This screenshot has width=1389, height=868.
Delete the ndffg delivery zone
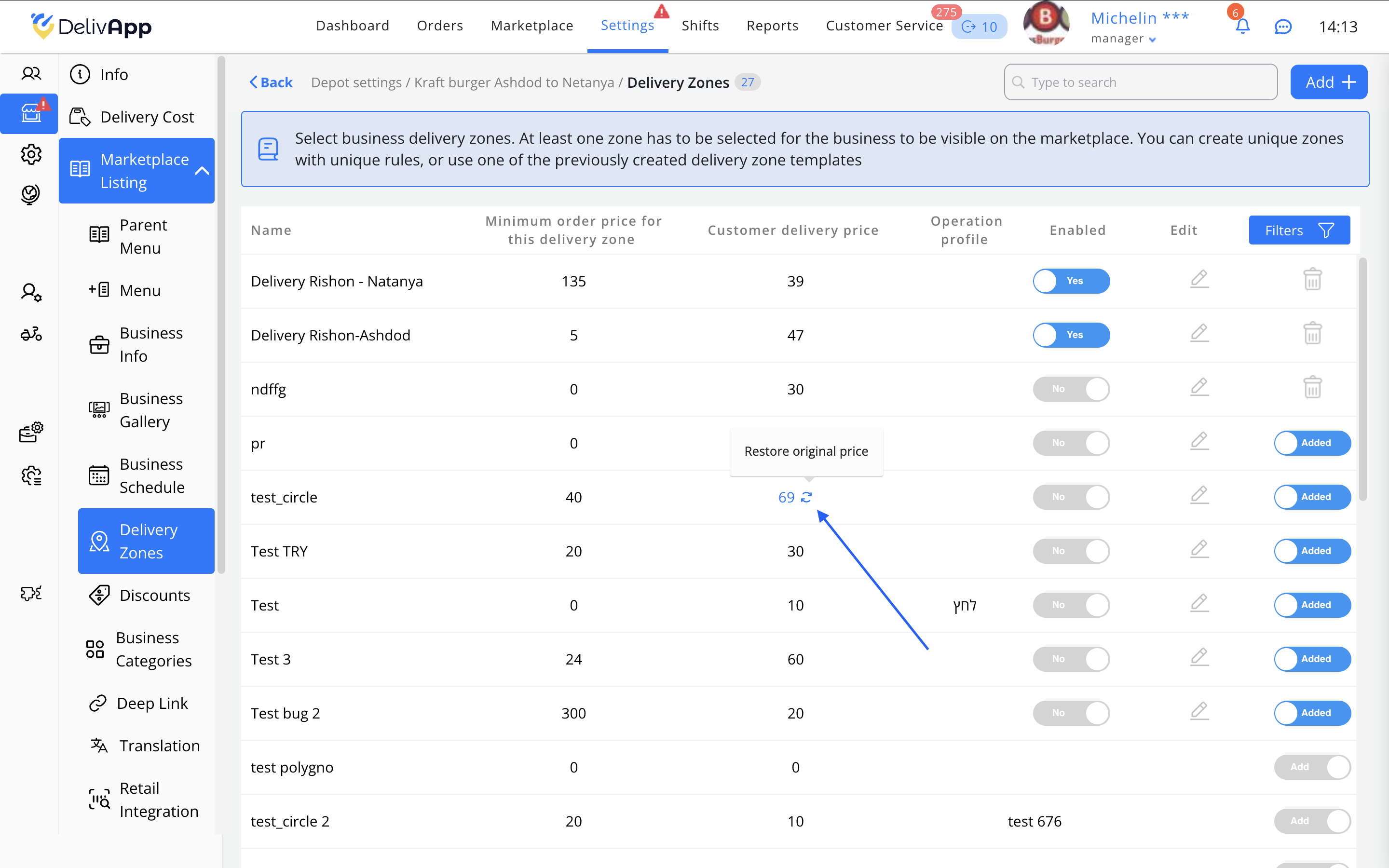(1312, 388)
